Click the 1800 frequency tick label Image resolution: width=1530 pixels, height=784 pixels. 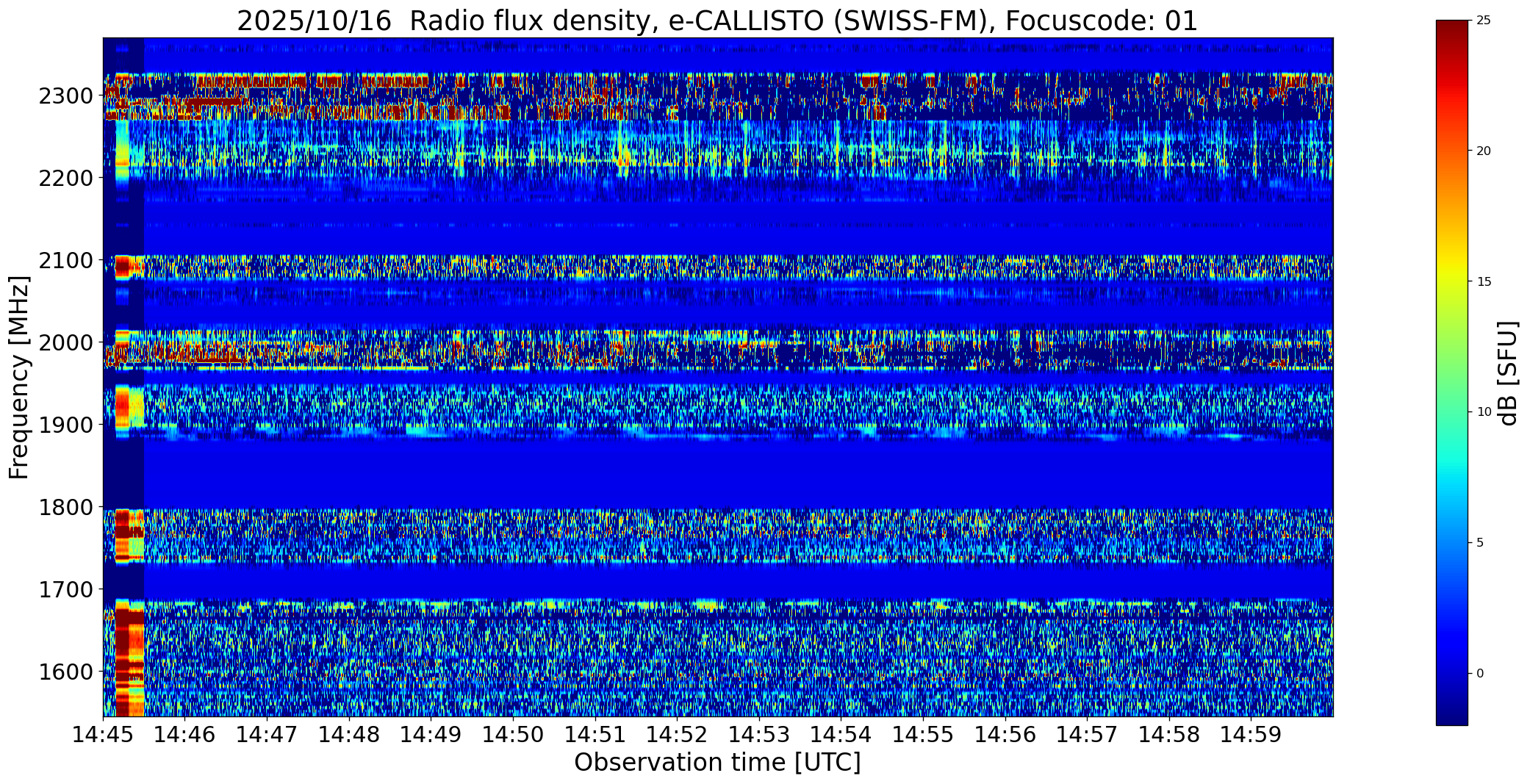pyautogui.click(x=68, y=507)
